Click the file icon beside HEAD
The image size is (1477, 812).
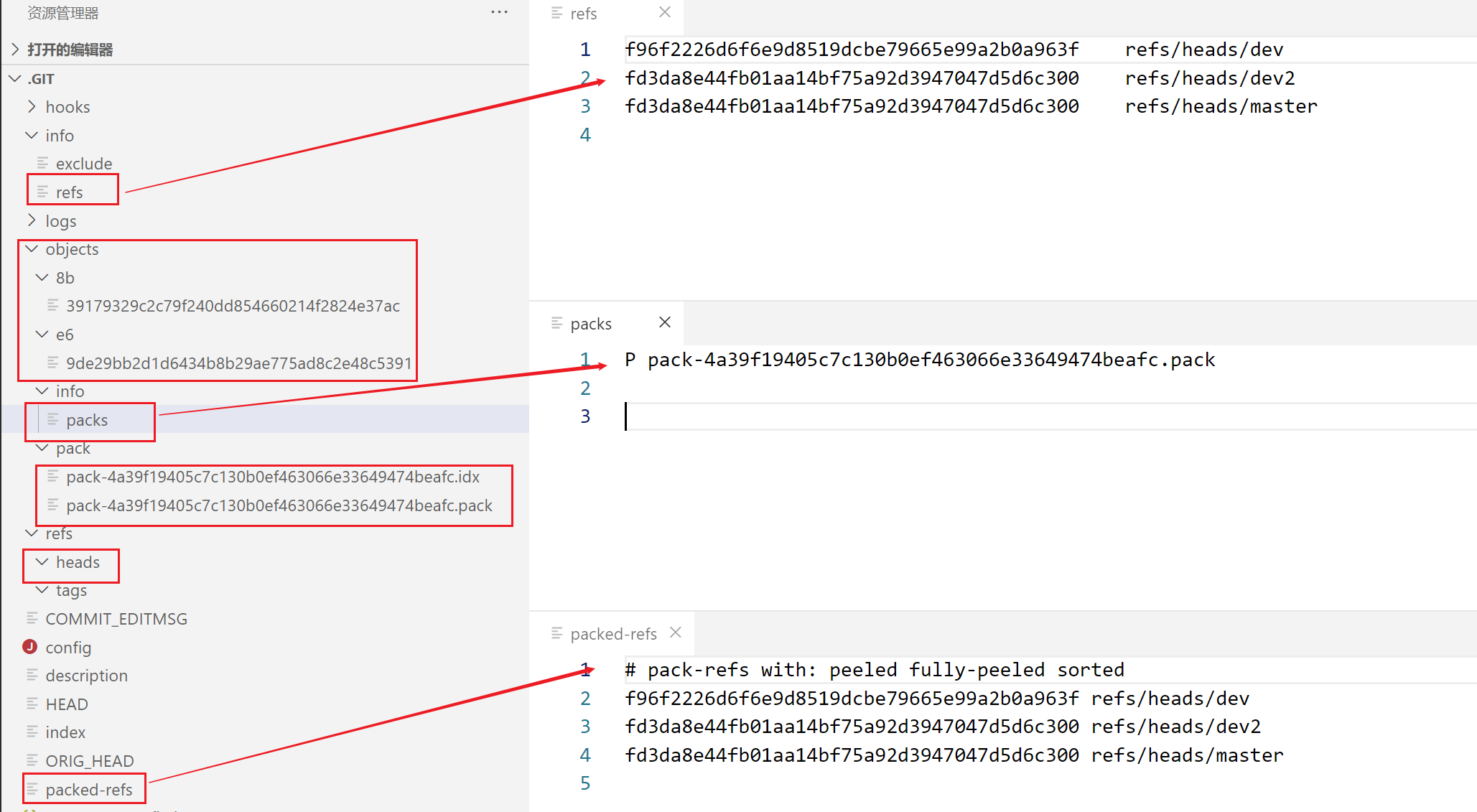(32, 704)
